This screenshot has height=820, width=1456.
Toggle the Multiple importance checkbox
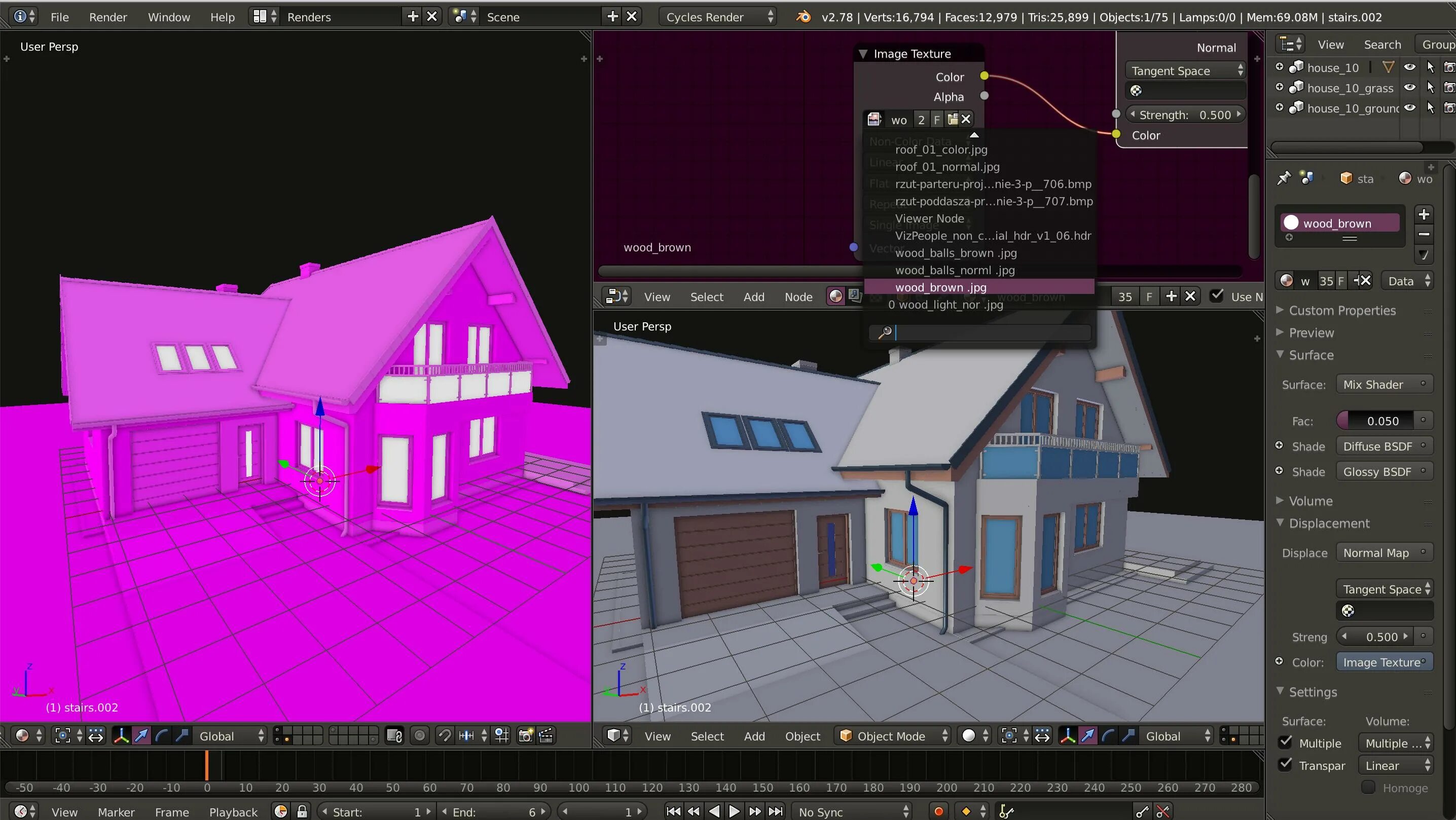click(1285, 742)
